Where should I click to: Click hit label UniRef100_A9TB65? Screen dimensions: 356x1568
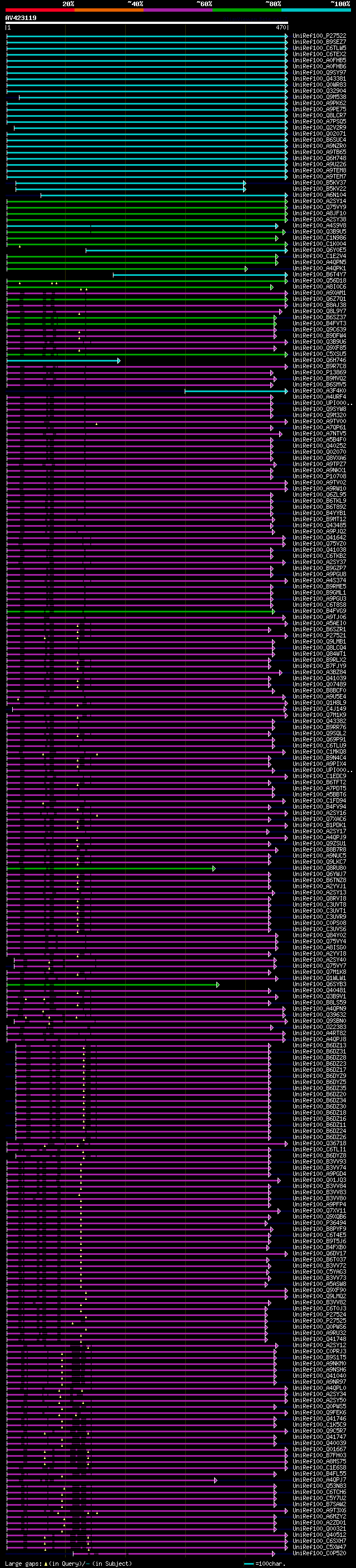(x=319, y=152)
